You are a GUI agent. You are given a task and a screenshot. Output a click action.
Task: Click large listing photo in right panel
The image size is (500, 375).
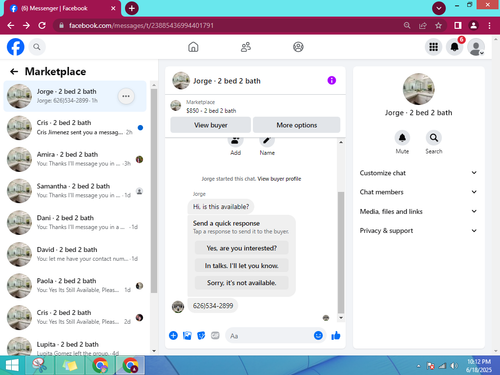click(419, 89)
